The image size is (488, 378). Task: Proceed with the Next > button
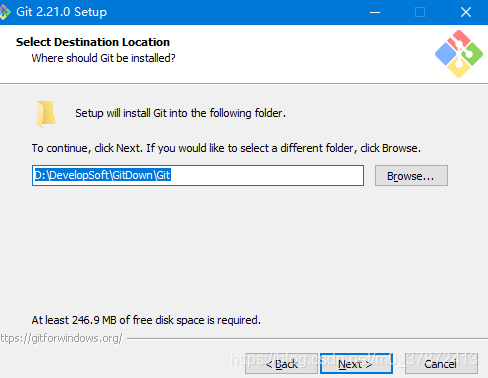356,364
